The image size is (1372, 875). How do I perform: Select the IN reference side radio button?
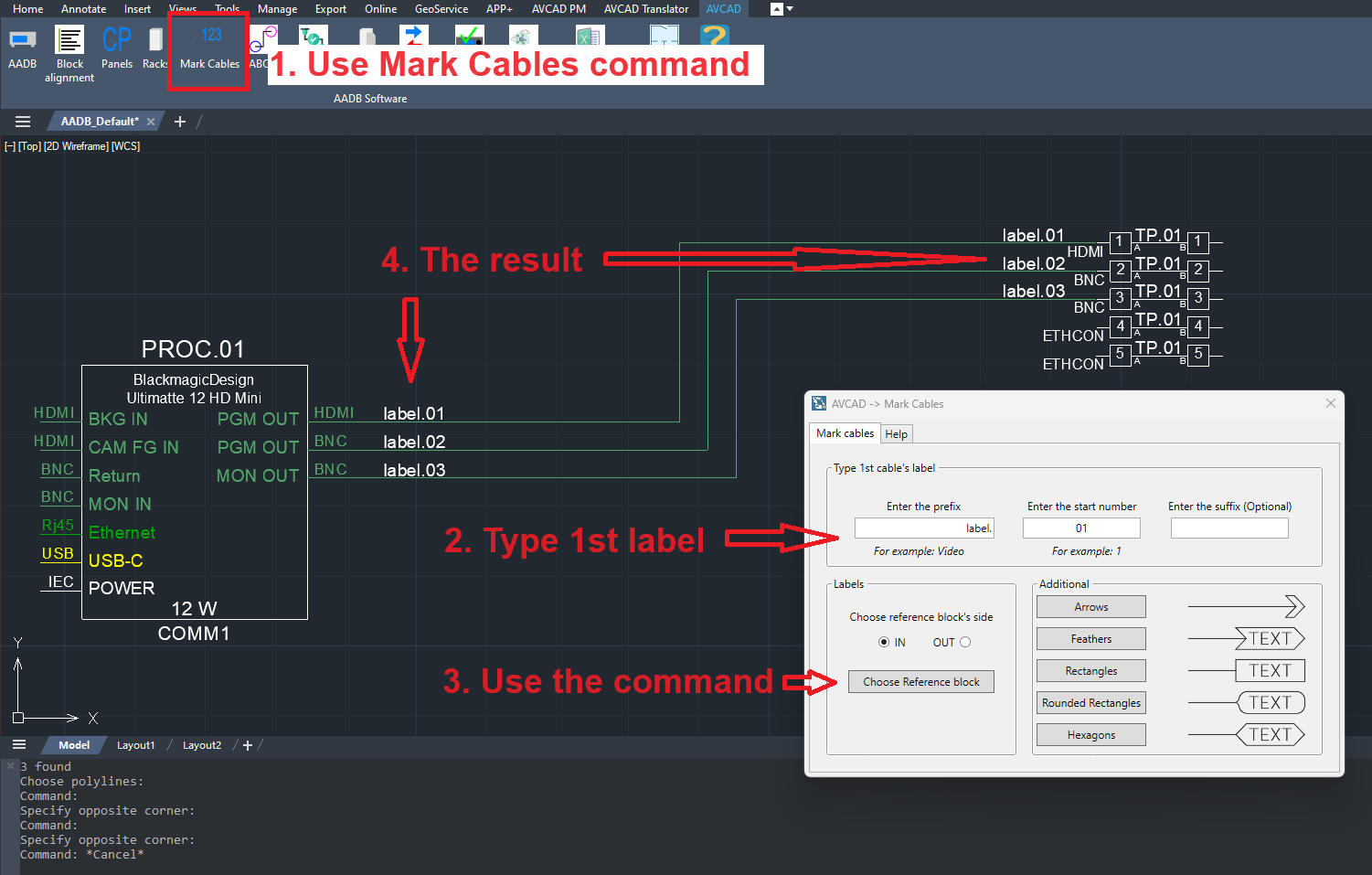pyautogui.click(x=884, y=642)
